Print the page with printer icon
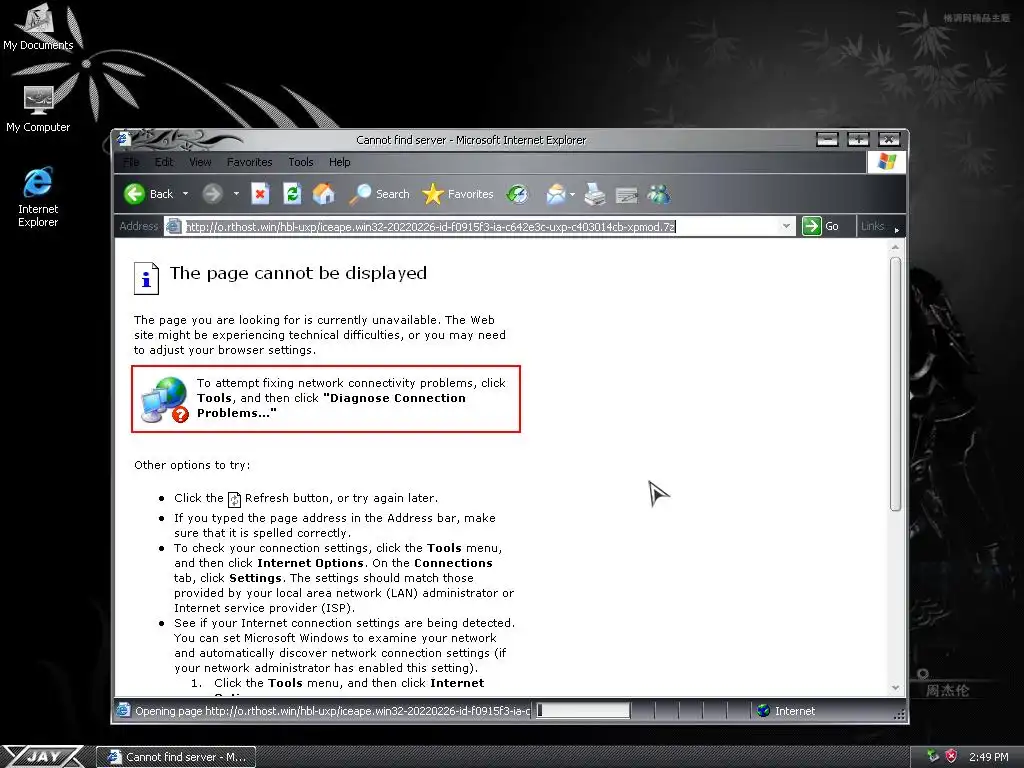 pyautogui.click(x=594, y=194)
